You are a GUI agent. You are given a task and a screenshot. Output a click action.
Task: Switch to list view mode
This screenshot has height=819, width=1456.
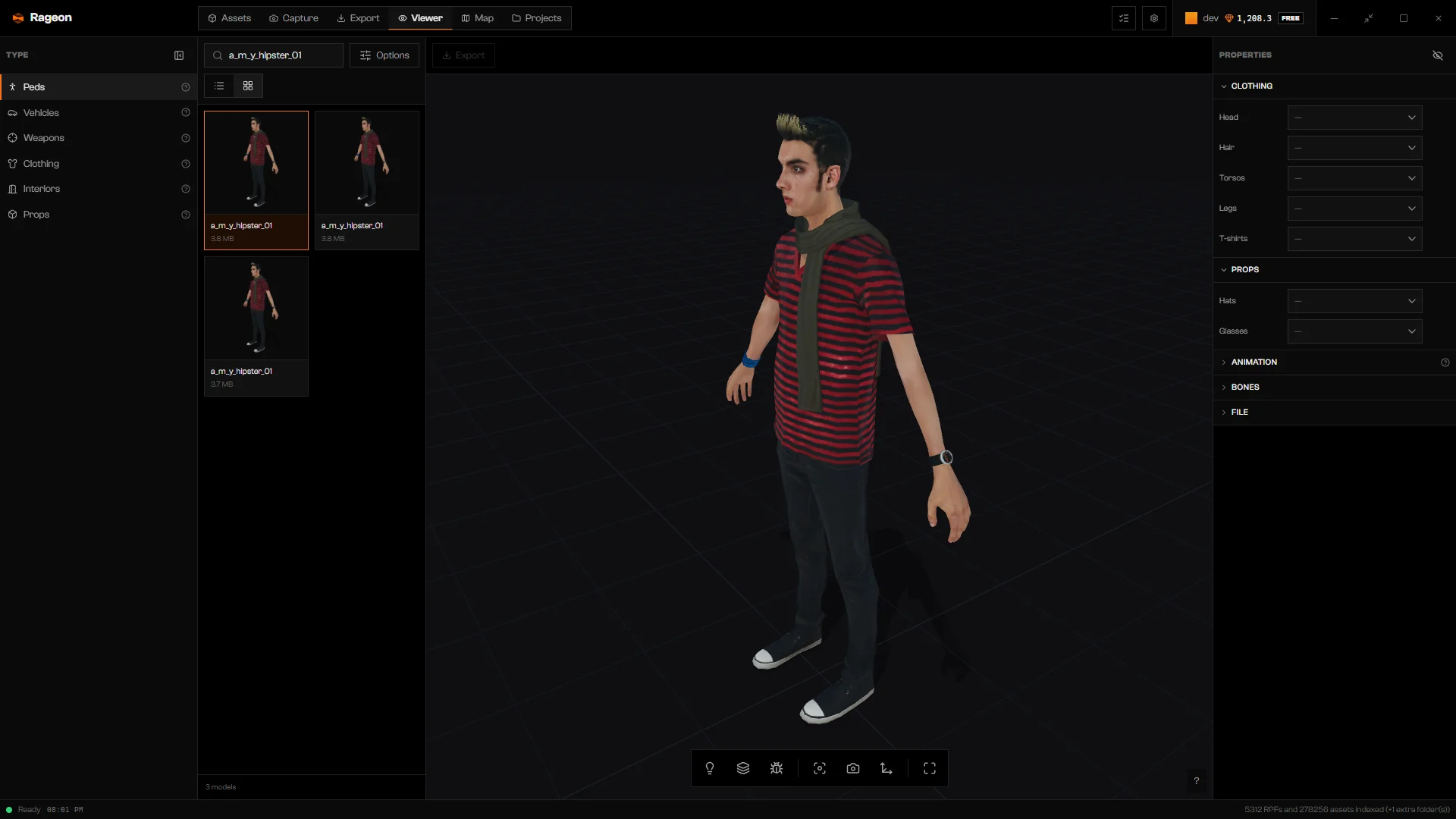(219, 86)
